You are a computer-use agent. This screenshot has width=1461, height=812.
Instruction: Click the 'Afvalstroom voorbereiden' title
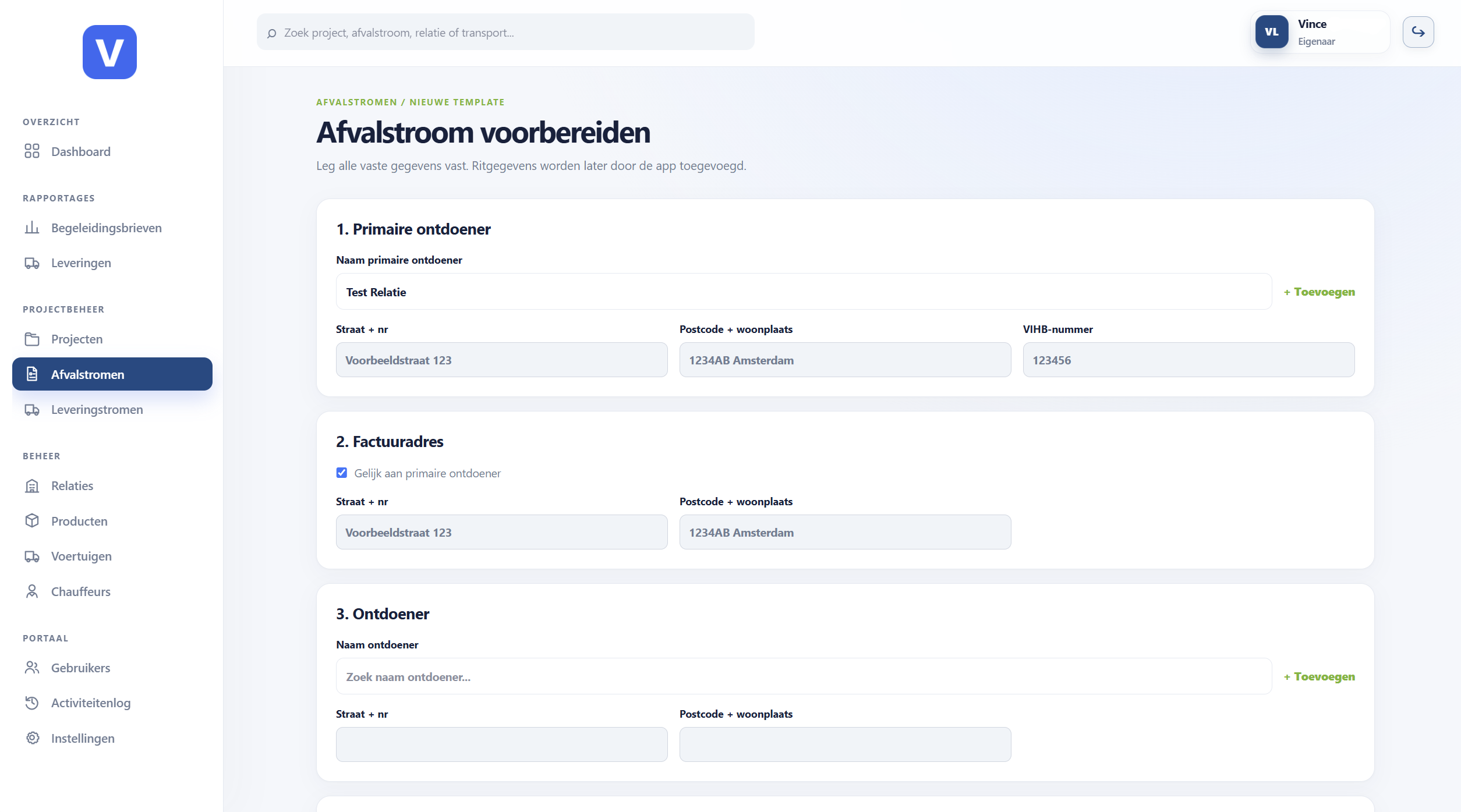483,133
